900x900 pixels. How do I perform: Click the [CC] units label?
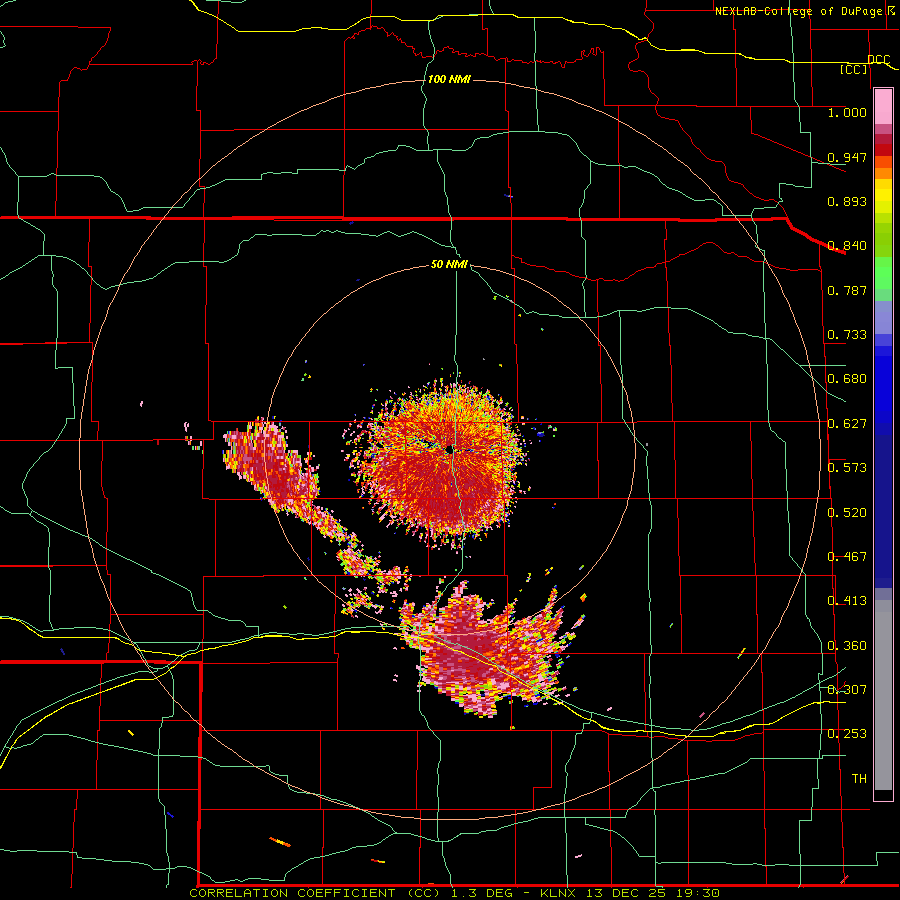click(854, 69)
